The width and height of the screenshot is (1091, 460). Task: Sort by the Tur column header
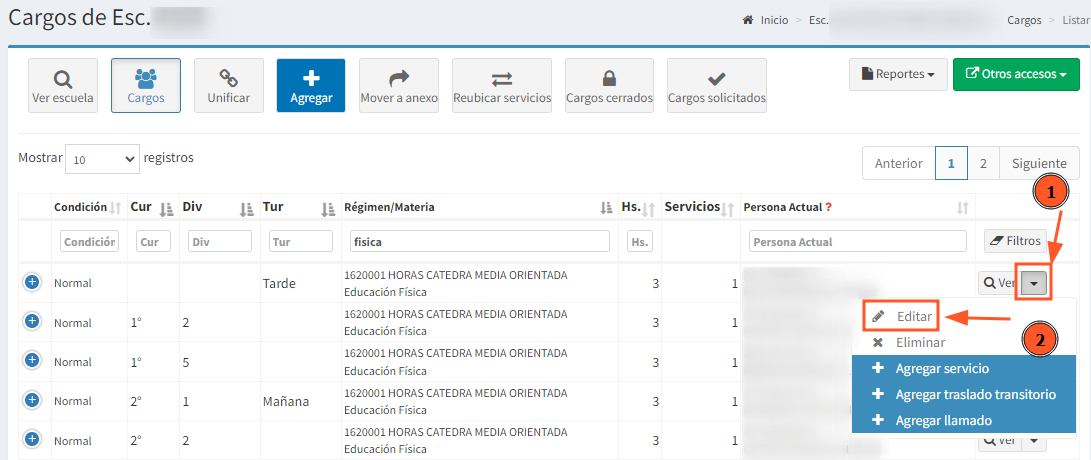(300, 207)
